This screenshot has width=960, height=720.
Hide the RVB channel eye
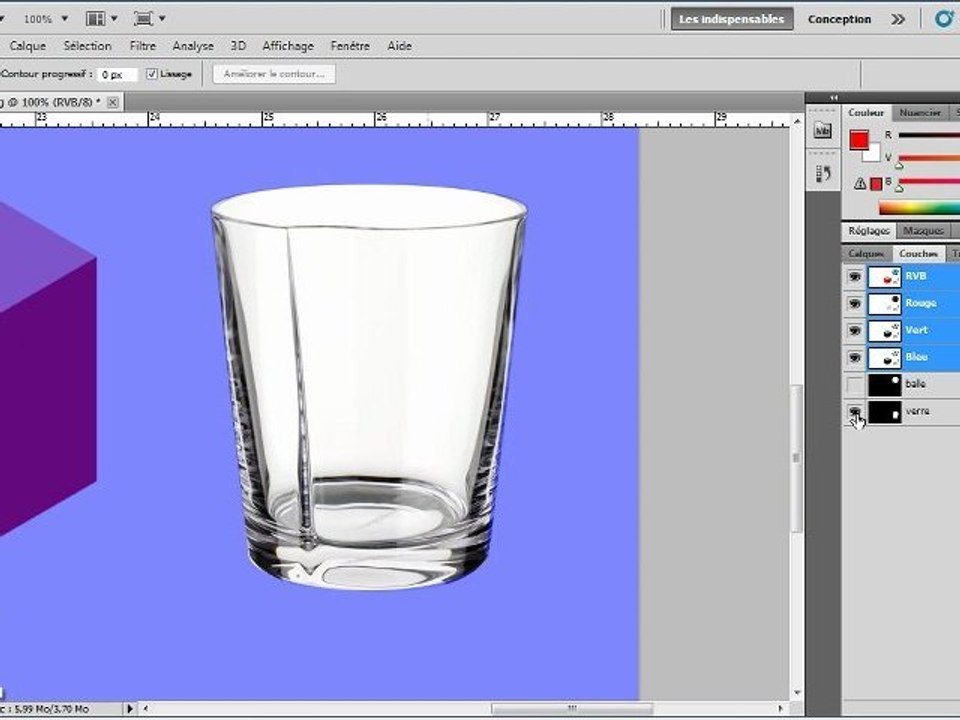click(855, 276)
